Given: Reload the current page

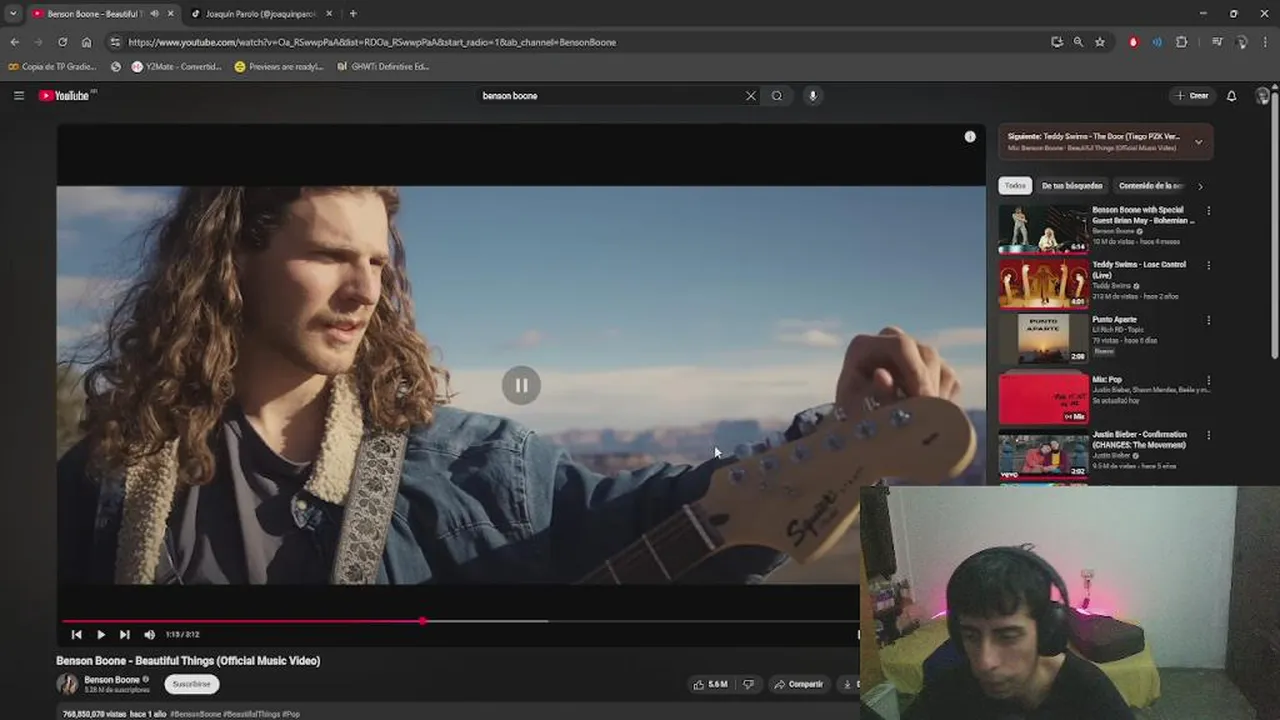Looking at the screenshot, I should (x=62, y=42).
